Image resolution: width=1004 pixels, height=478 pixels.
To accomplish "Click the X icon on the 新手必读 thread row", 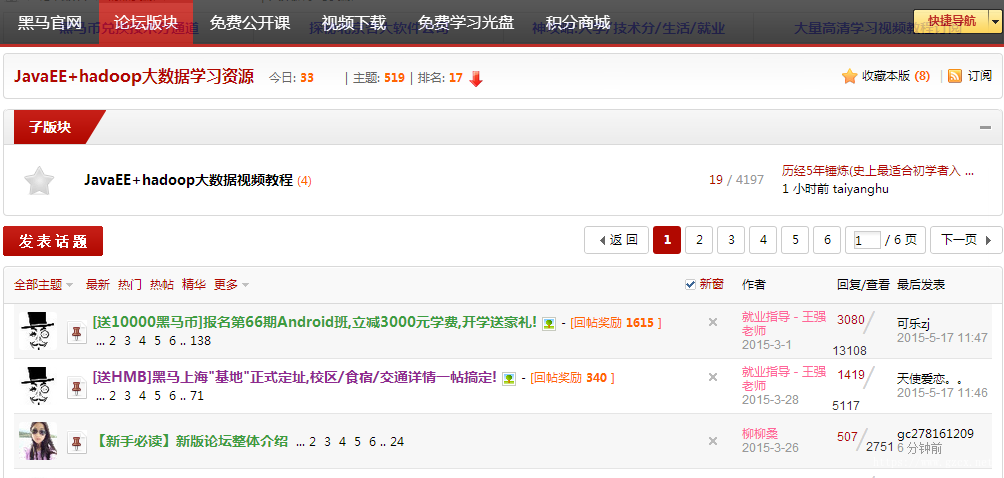I will [713, 441].
